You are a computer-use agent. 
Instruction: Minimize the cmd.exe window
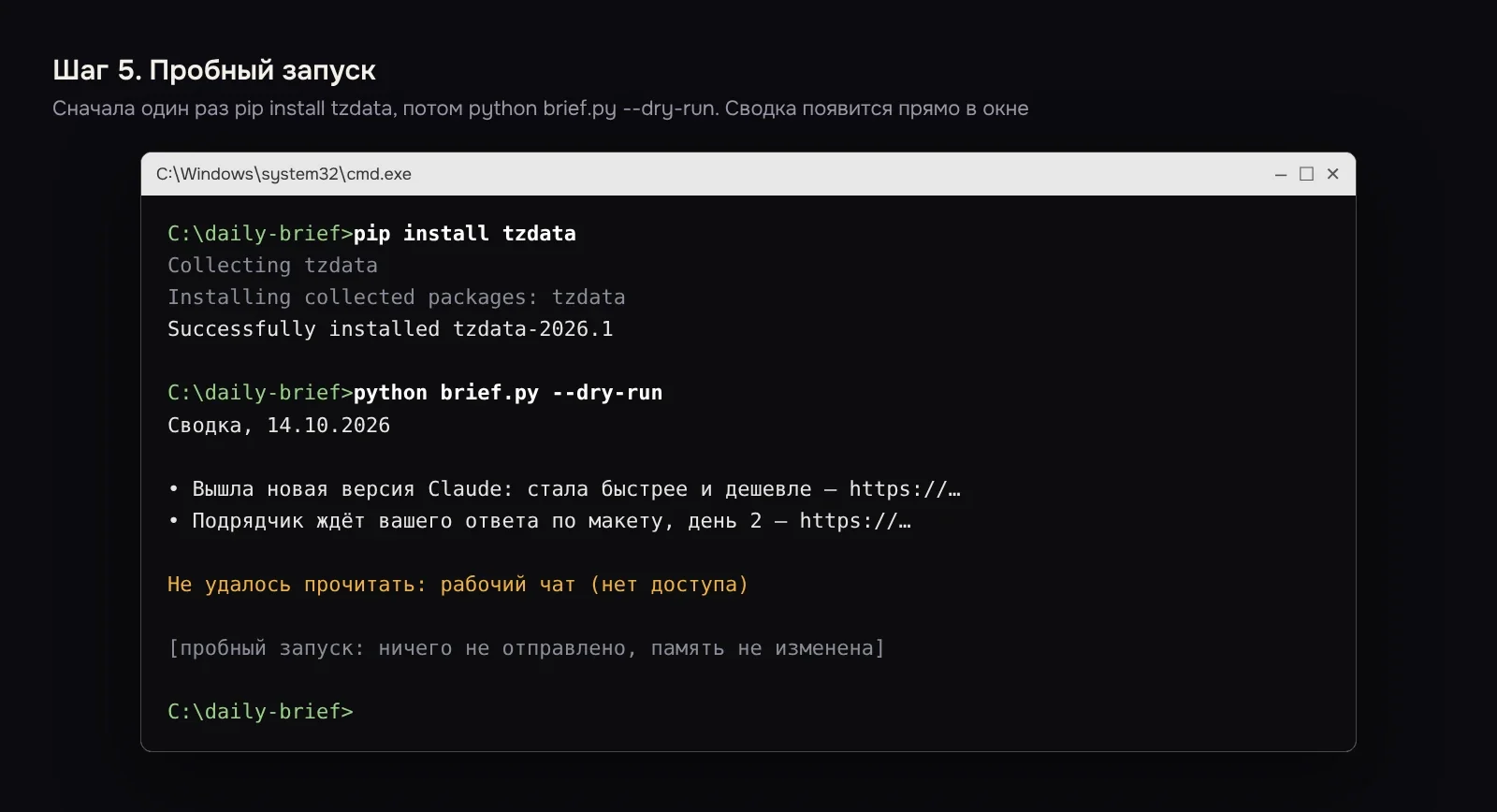pyautogui.click(x=1281, y=174)
